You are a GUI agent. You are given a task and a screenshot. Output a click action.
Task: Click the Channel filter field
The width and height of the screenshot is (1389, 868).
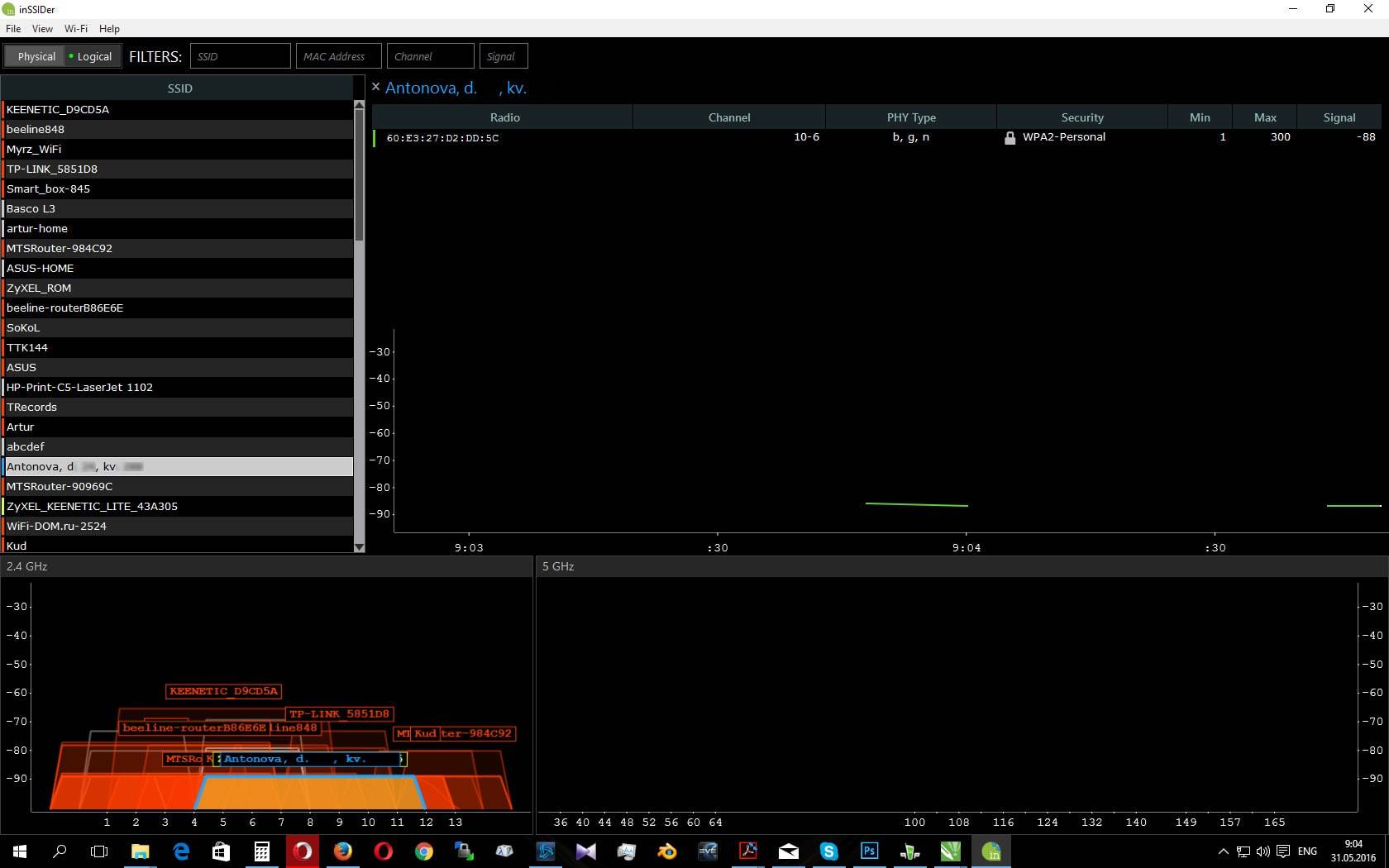(430, 56)
